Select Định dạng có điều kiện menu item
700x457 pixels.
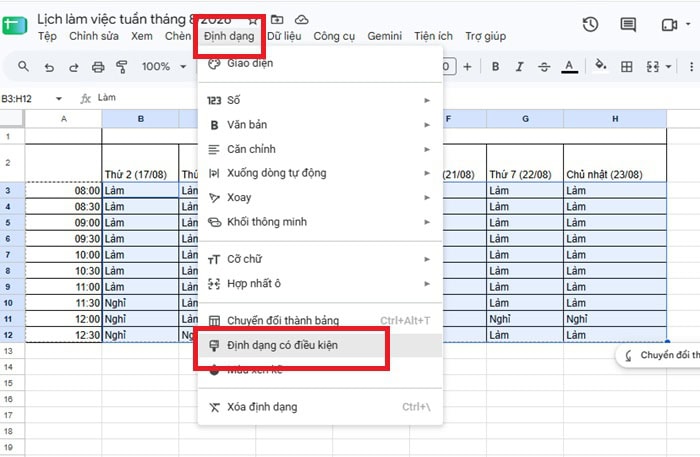(x=320, y=345)
